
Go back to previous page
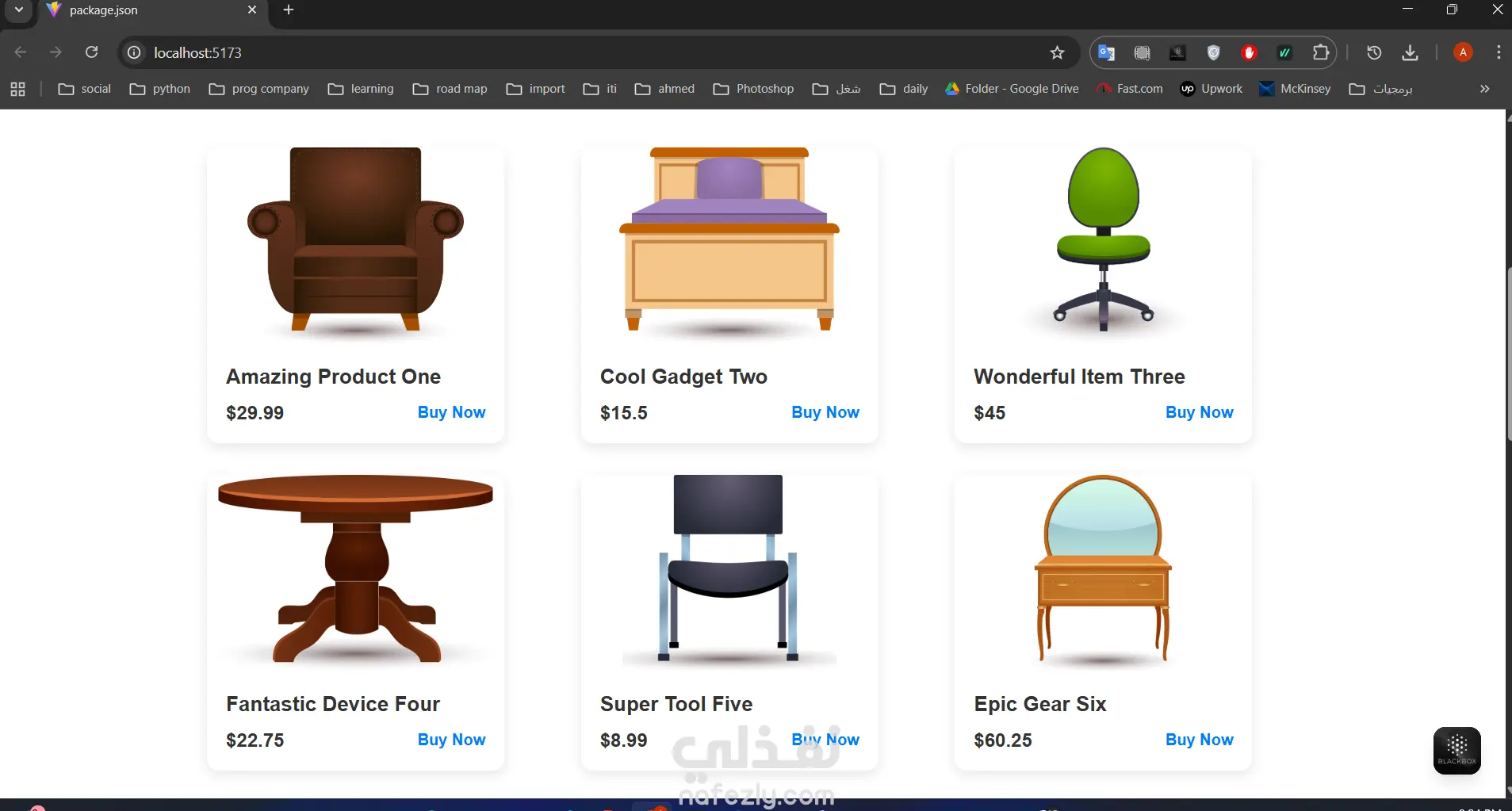click(x=21, y=52)
